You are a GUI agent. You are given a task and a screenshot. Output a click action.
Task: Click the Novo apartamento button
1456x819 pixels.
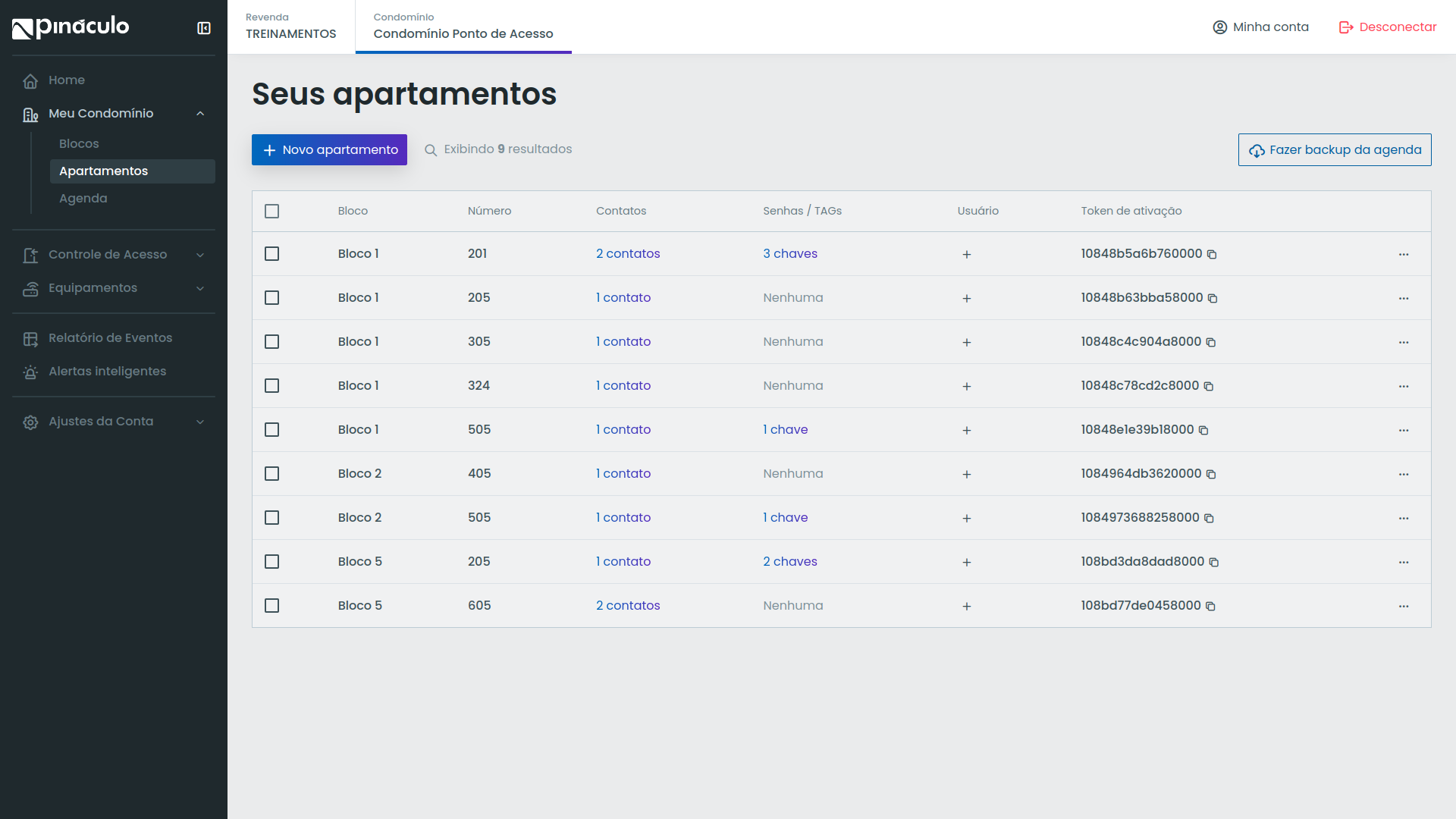329,149
